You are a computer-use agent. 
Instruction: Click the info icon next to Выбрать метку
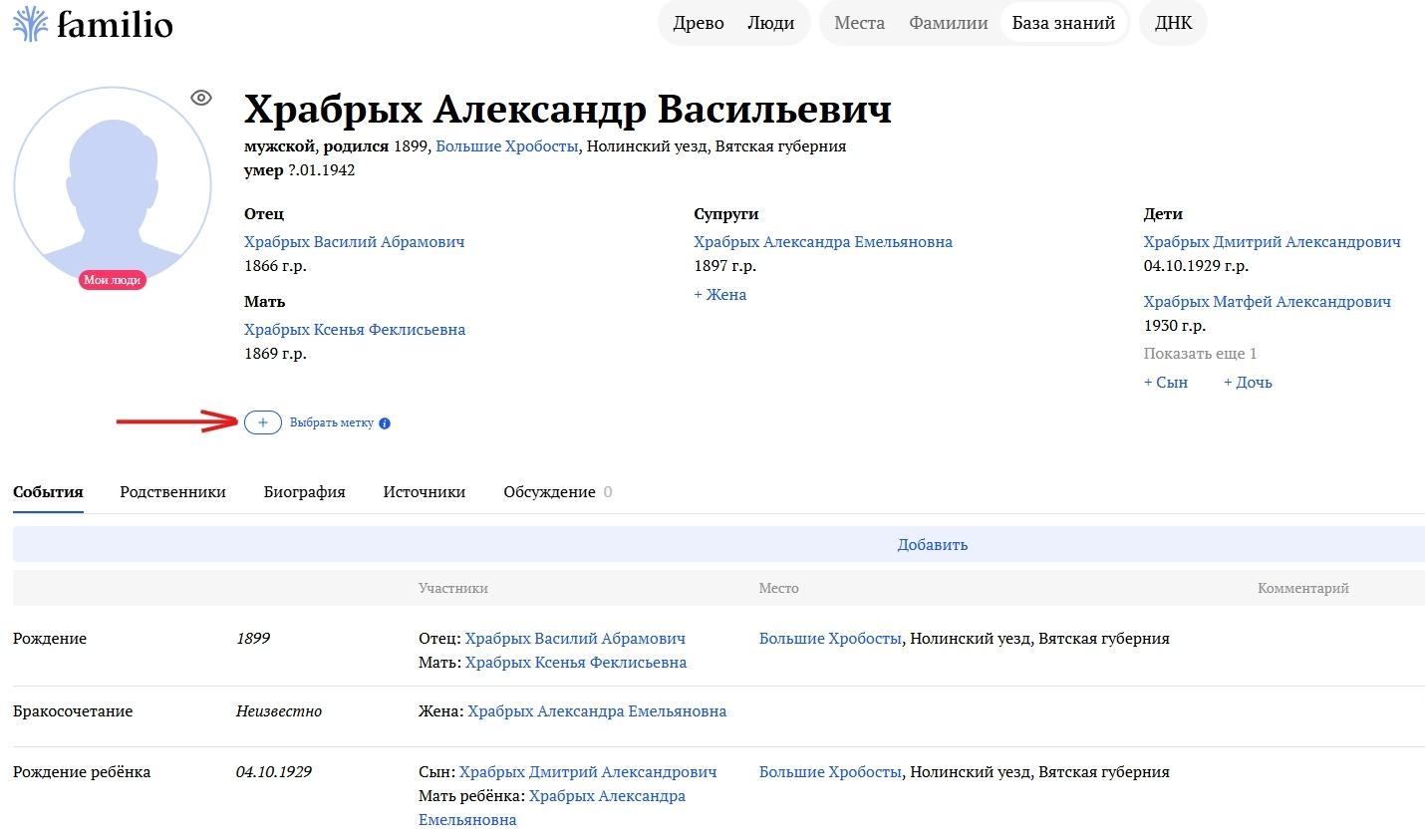[385, 423]
